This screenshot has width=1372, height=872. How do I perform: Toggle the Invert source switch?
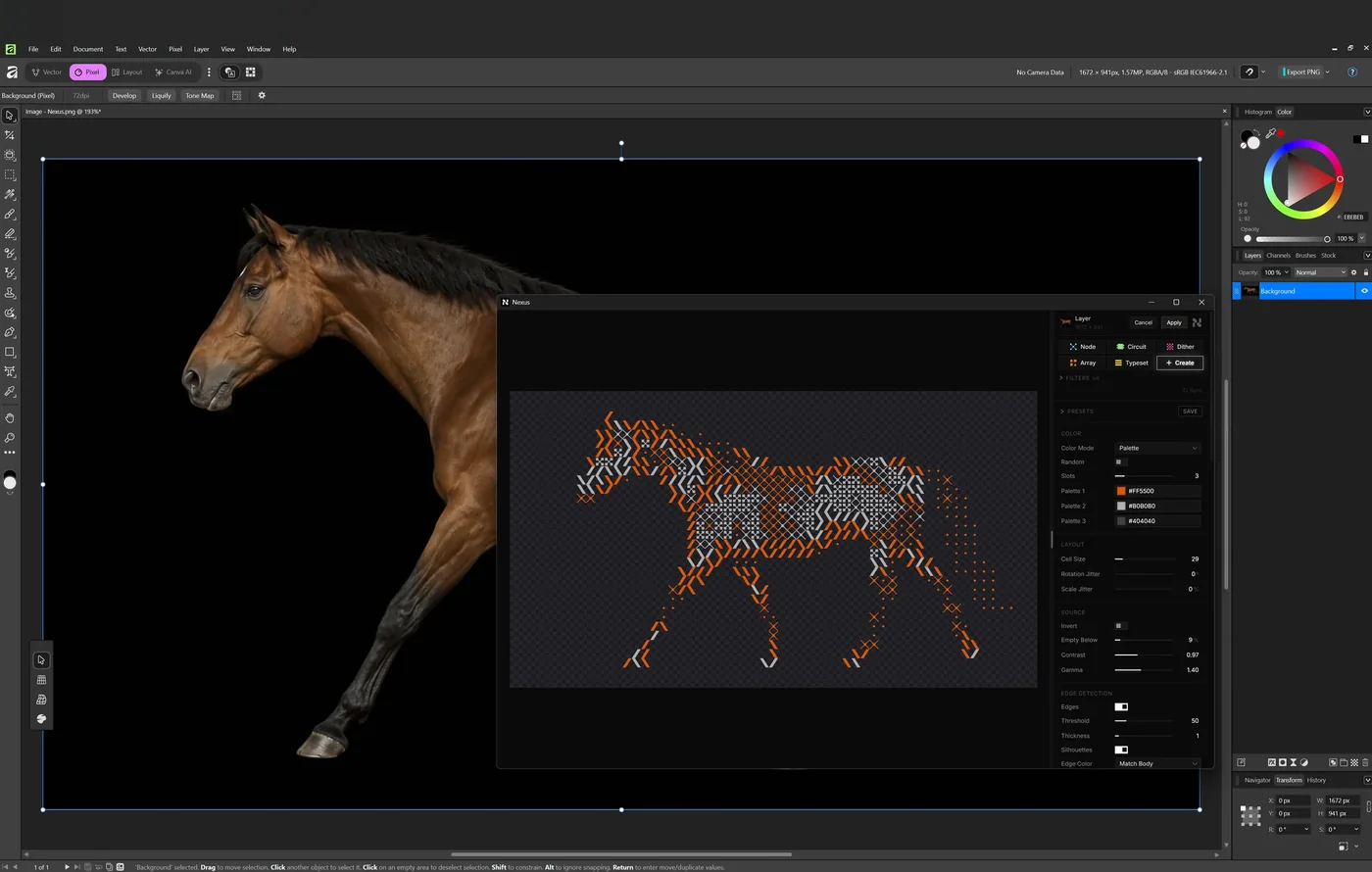pyautogui.click(x=1120, y=626)
